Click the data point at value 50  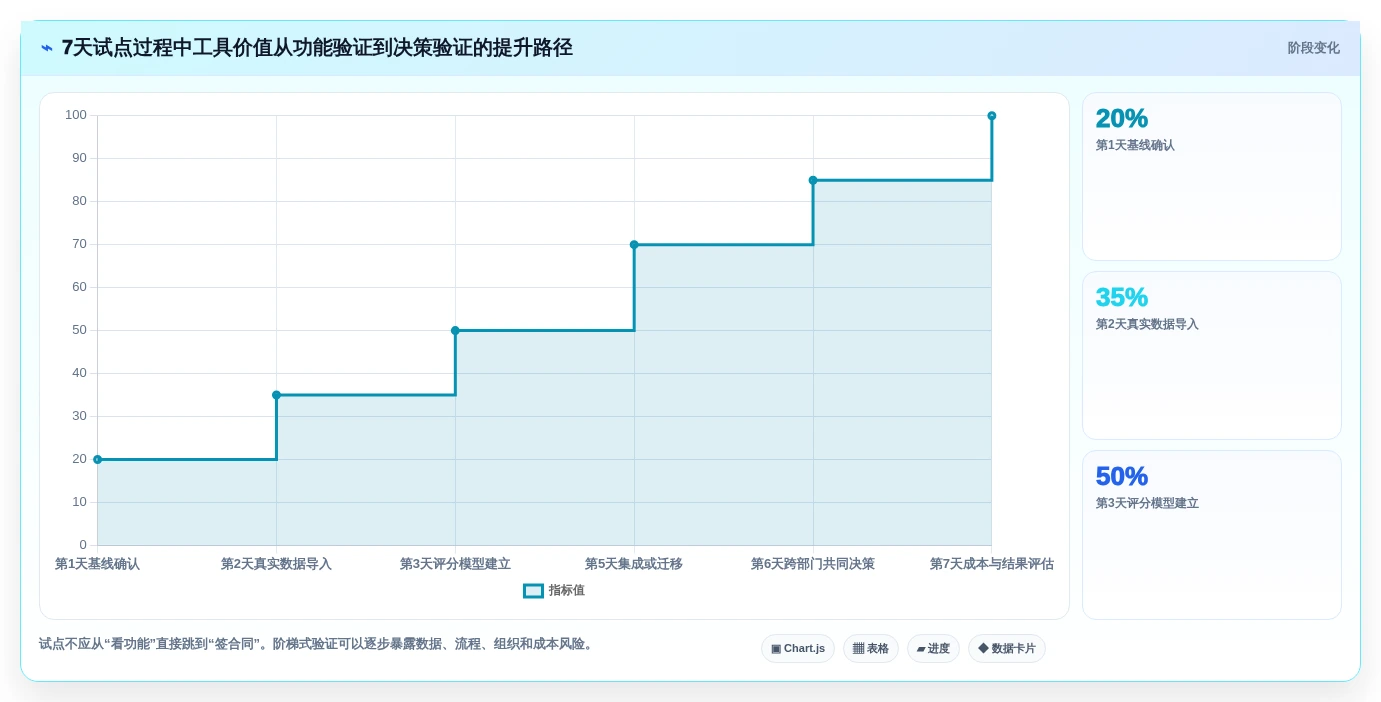pos(455,331)
